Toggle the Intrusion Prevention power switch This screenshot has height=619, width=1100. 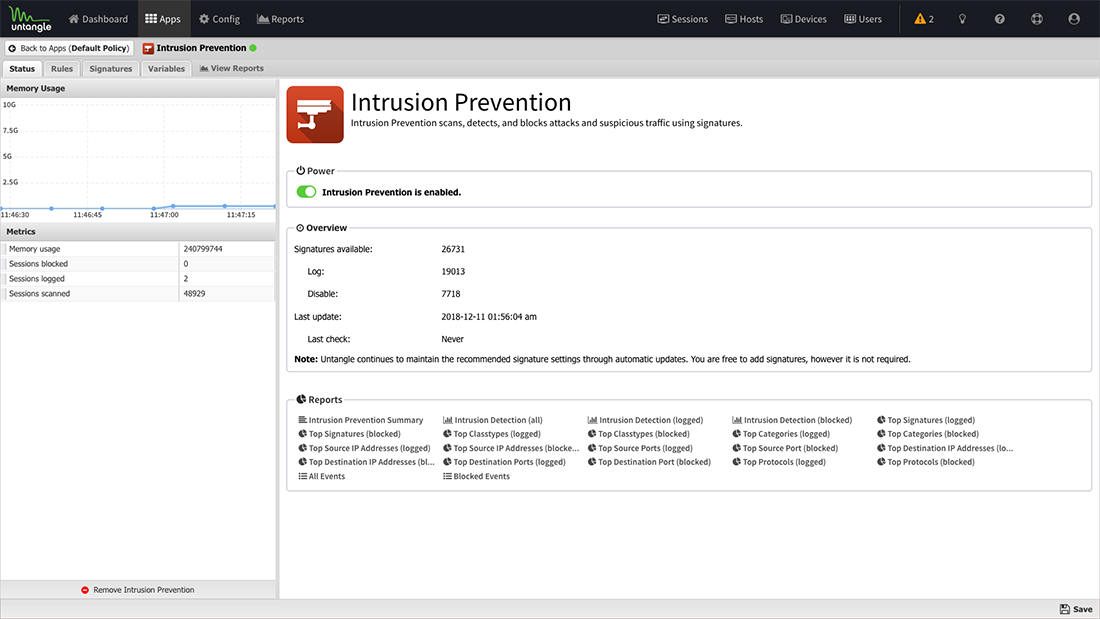[x=307, y=192]
